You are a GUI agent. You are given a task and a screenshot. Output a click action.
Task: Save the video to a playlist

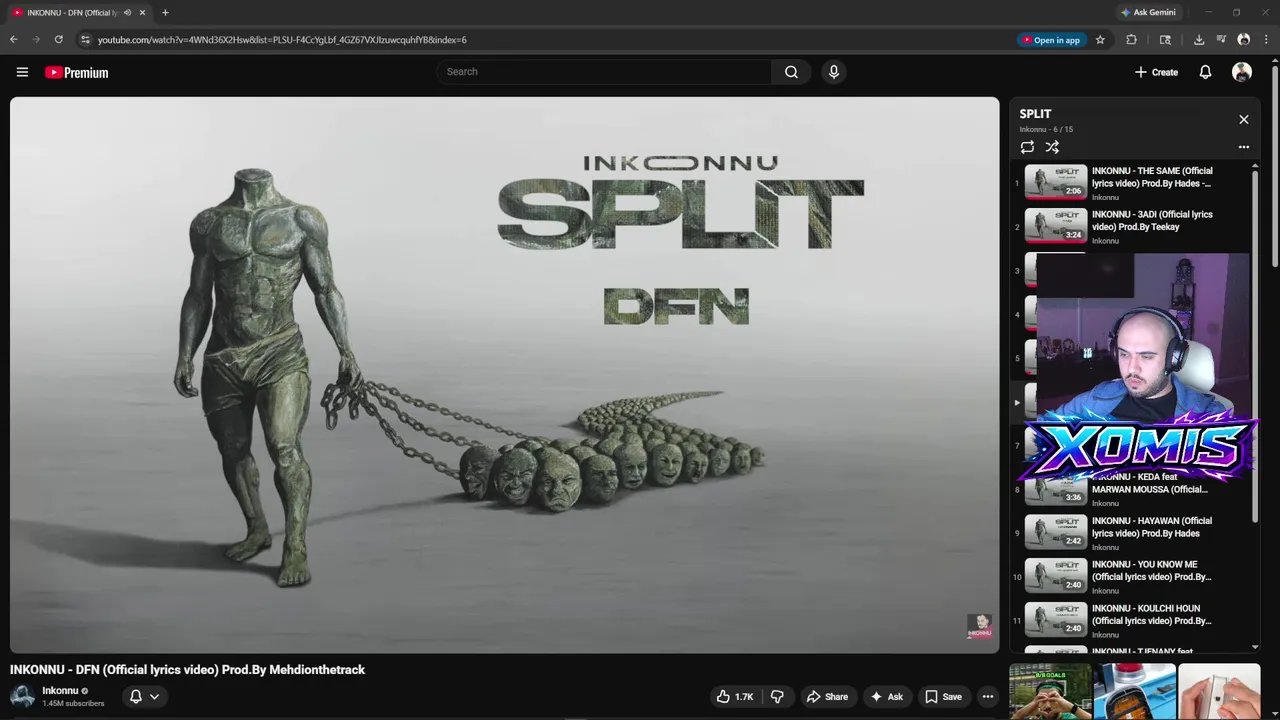pyautogui.click(x=943, y=697)
